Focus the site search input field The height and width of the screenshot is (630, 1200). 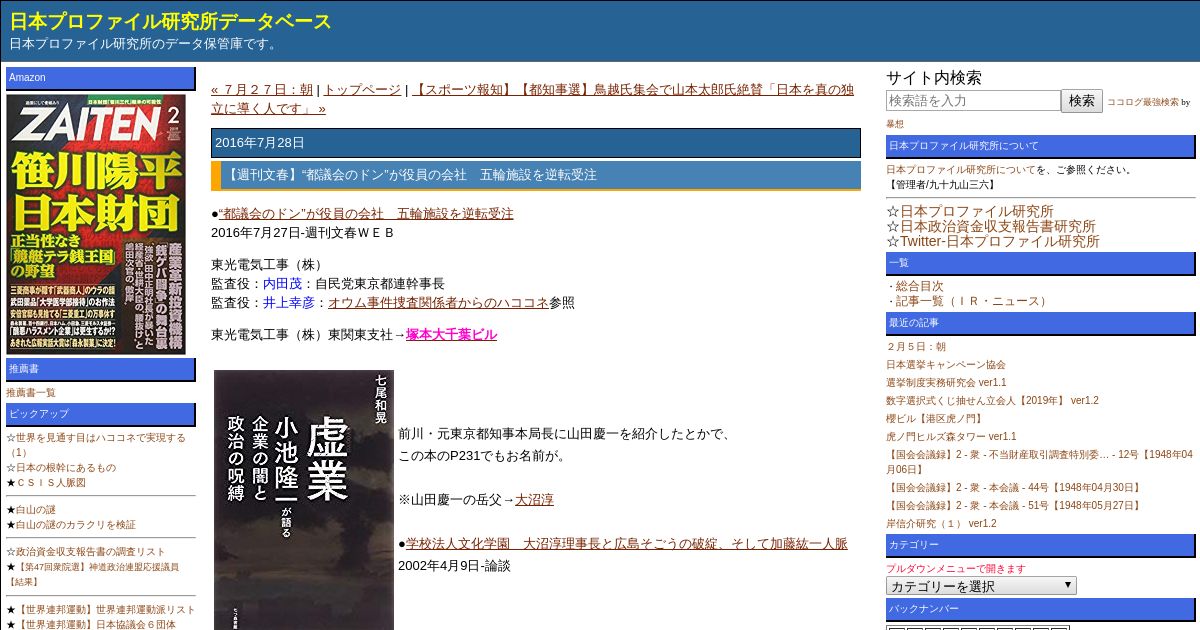pos(973,101)
